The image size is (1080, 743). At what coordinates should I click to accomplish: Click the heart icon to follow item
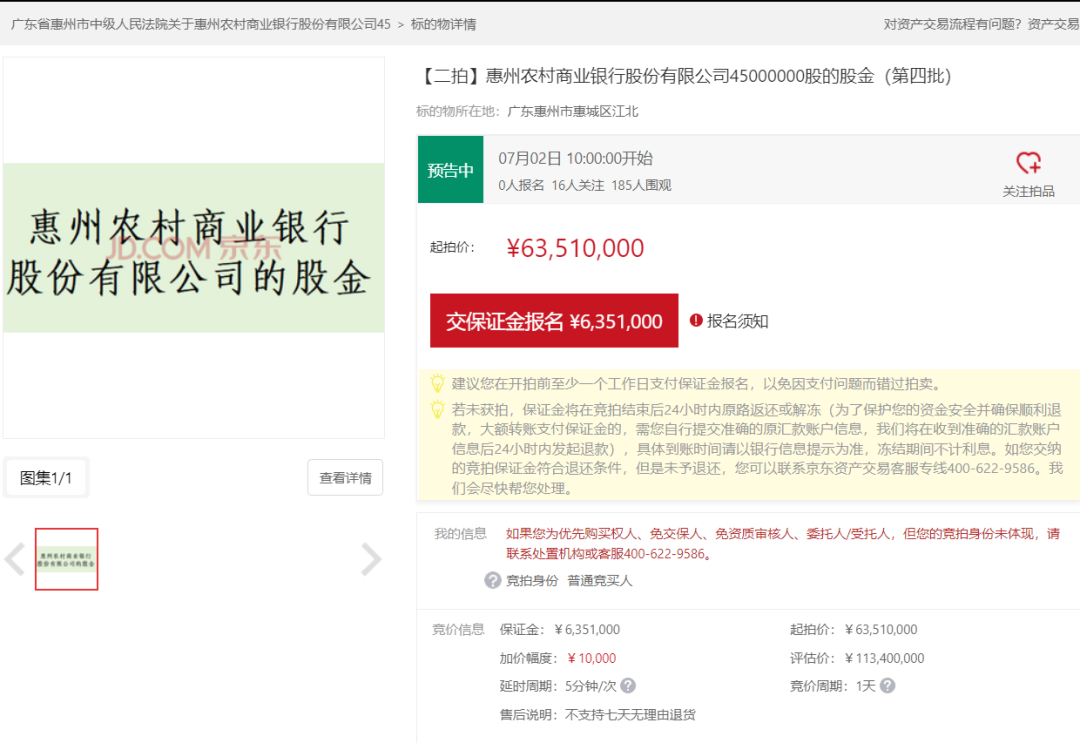click(x=1028, y=163)
